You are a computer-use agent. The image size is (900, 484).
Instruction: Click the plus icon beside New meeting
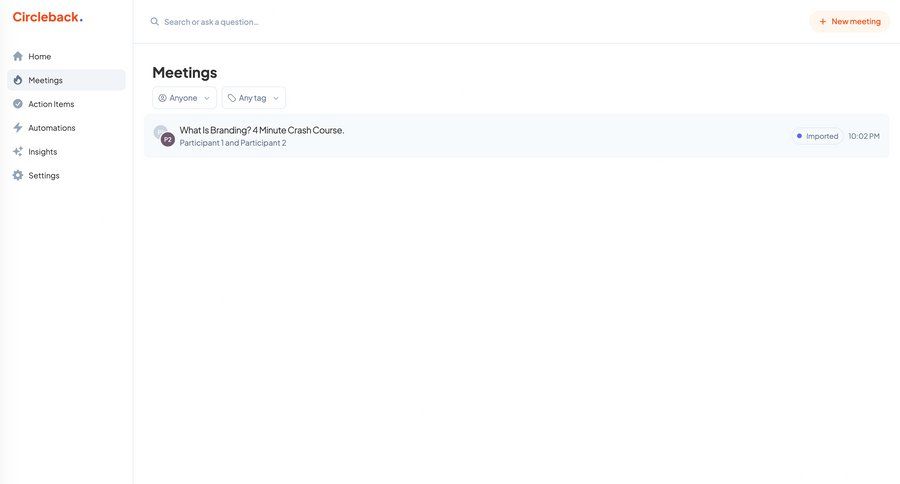point(823,21)
